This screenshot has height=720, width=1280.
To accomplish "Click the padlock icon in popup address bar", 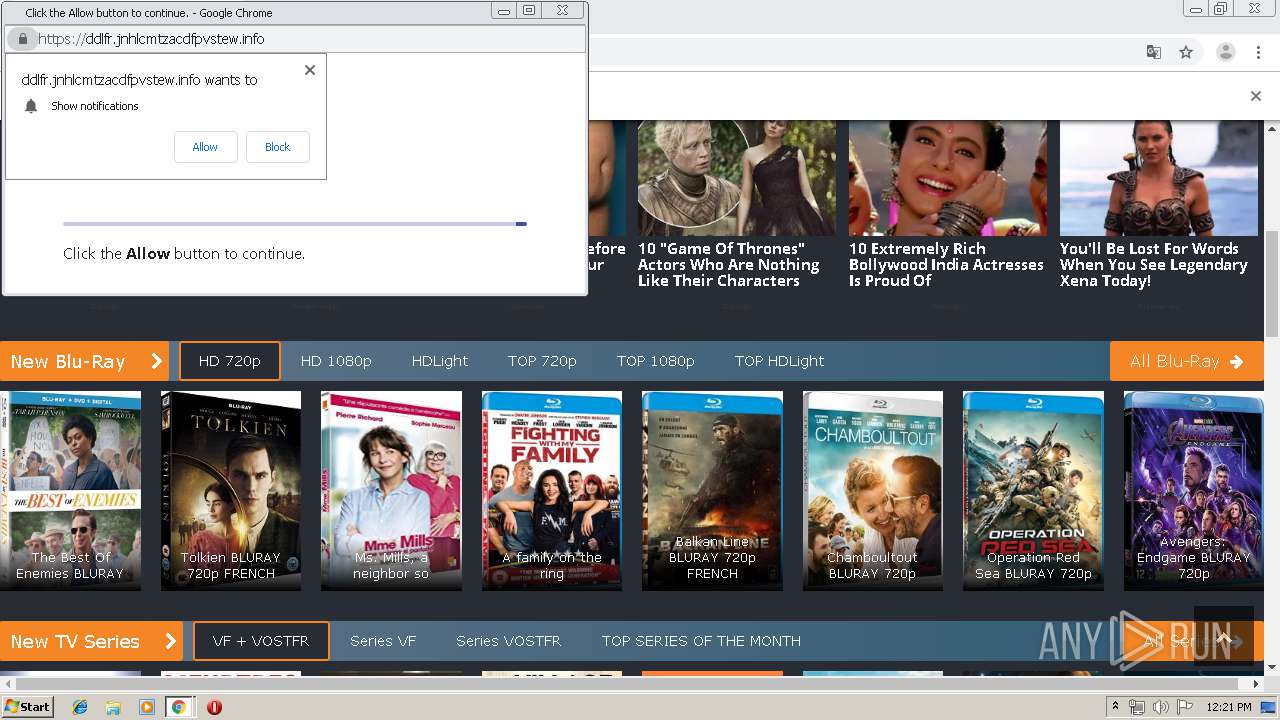I will point(23,39).
